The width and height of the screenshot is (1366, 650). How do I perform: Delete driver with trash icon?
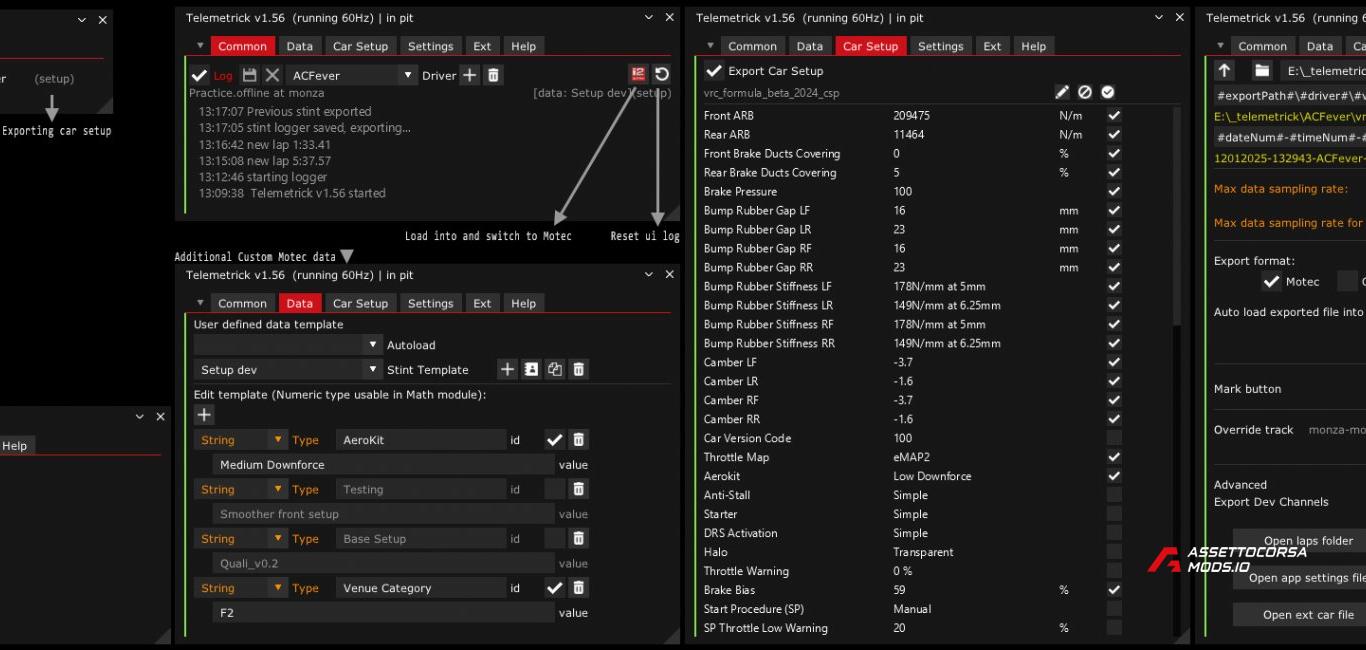(x=493, y=75)
